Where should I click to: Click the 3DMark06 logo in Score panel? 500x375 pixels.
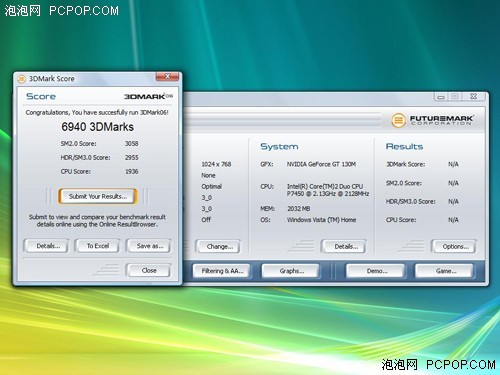coord(148,96)
